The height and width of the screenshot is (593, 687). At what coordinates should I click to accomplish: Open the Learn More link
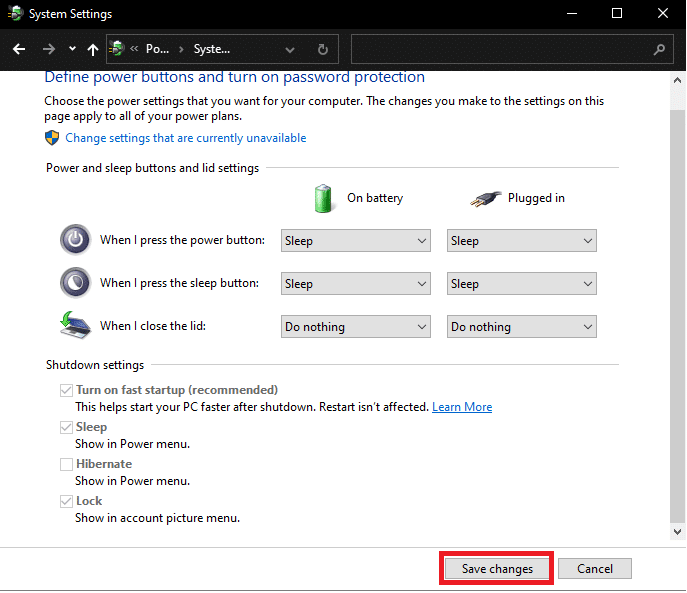462,407
